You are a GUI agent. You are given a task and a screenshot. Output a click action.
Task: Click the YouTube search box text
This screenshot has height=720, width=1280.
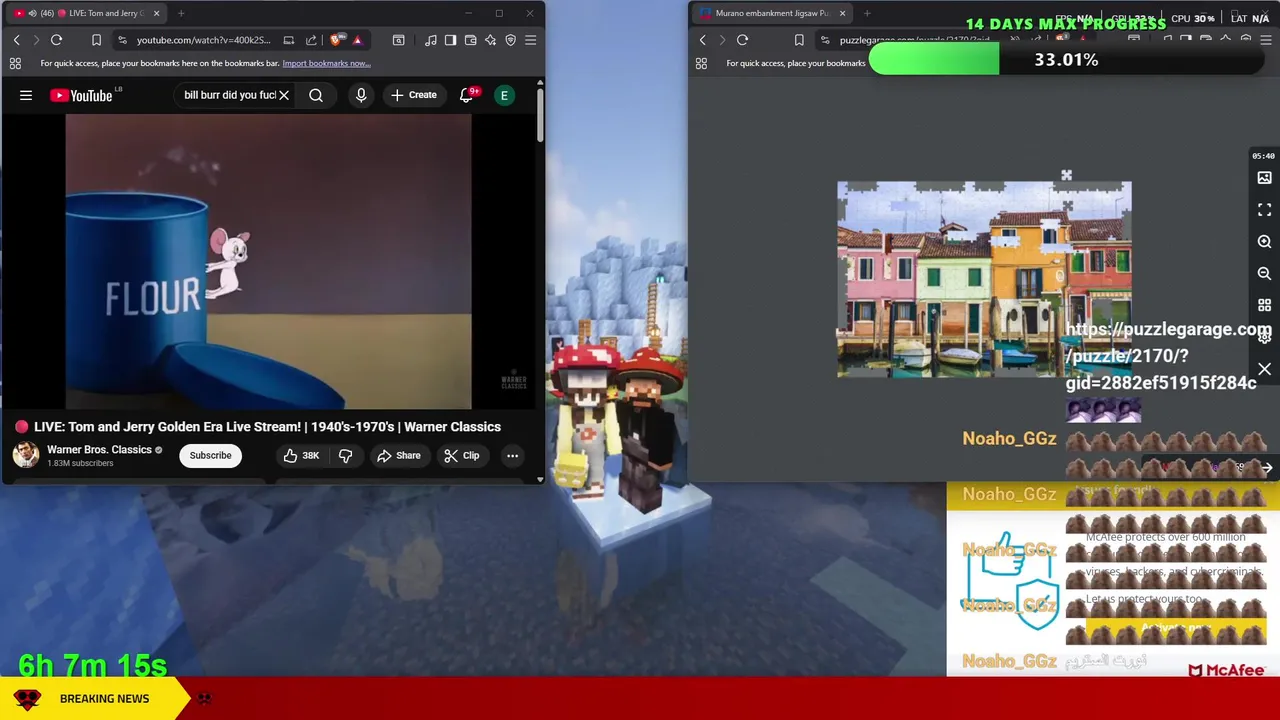(229, 95)
